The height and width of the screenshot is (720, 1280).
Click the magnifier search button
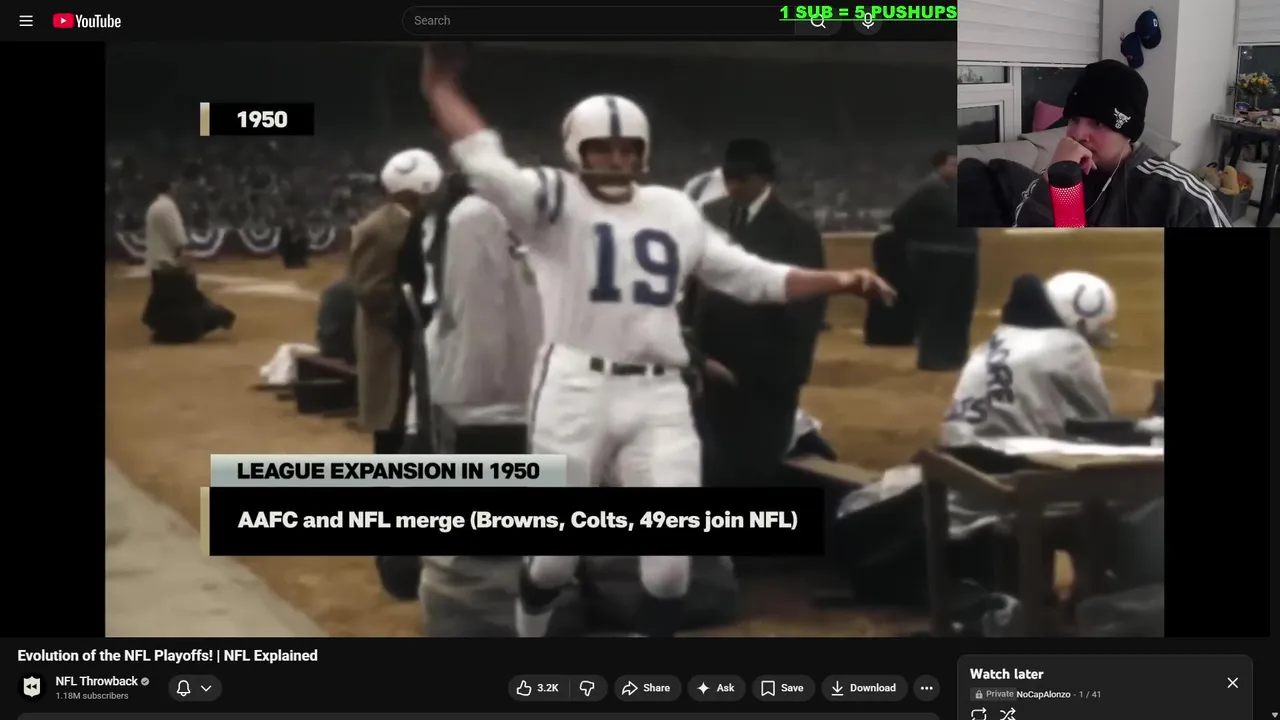819,20
